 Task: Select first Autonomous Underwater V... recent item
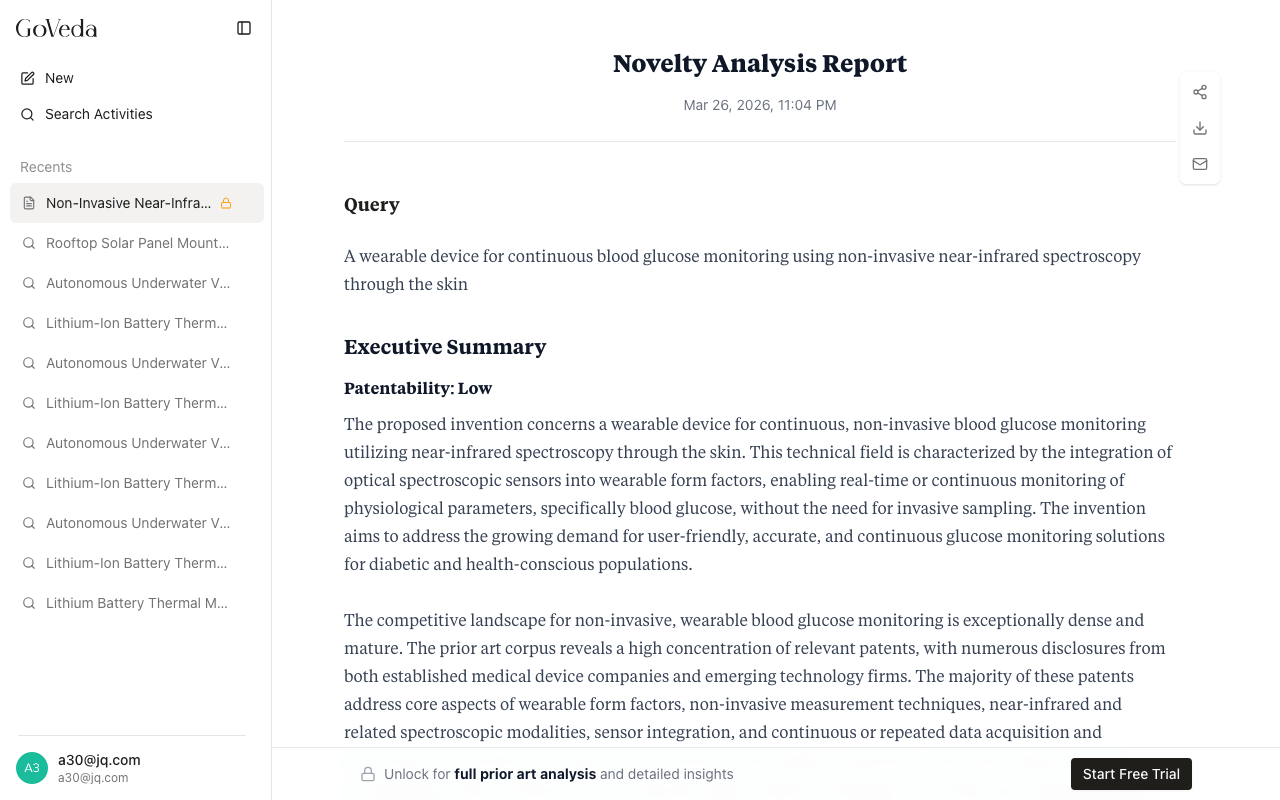point(137,283)
